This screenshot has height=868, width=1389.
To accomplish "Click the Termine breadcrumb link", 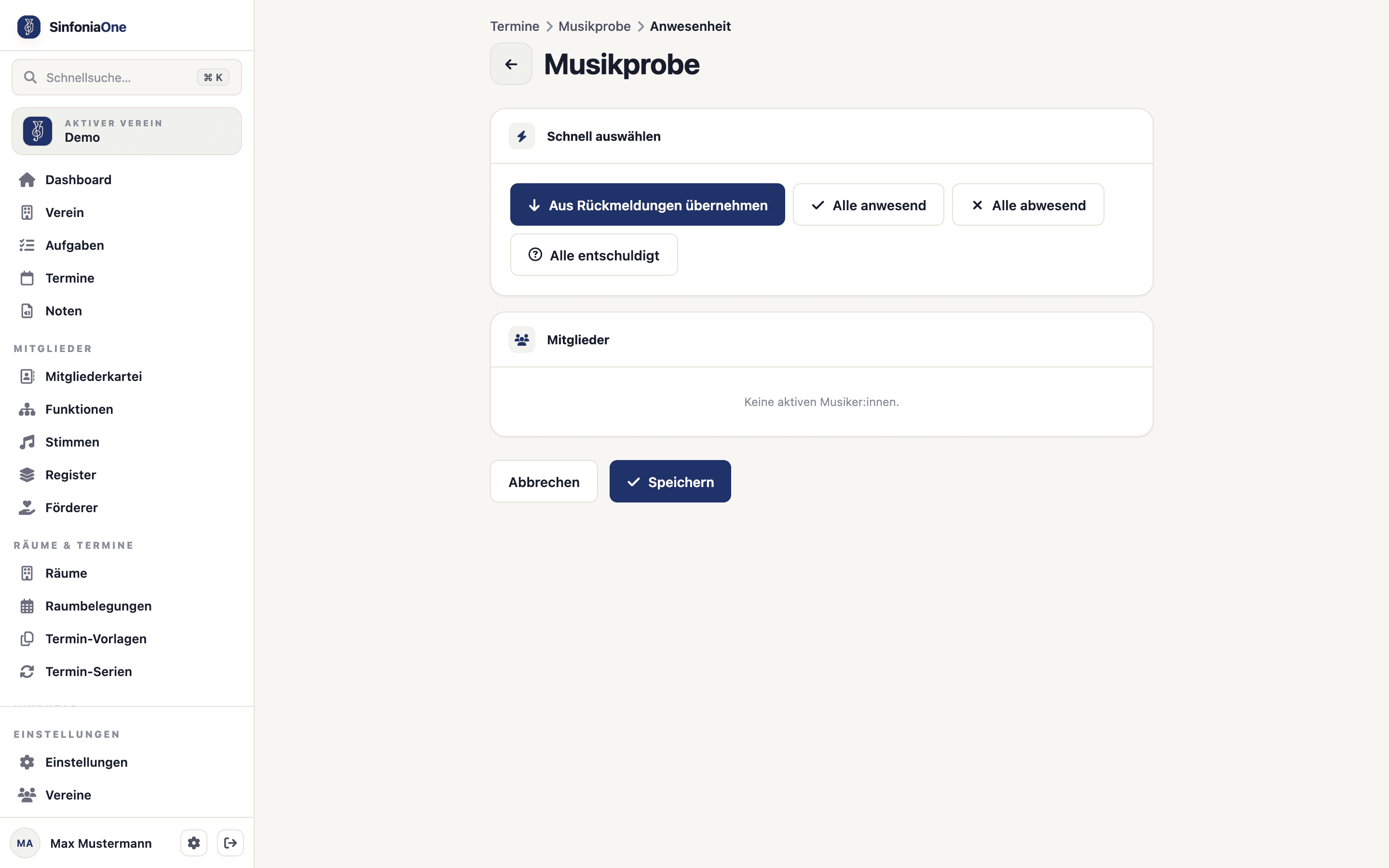I will click(x=514, y=27).
